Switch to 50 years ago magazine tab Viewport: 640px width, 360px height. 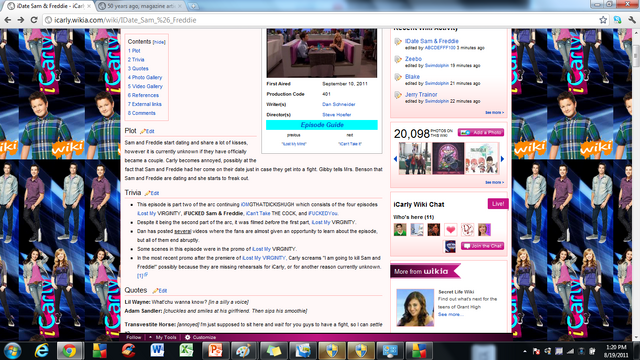[x=141, y=6]
